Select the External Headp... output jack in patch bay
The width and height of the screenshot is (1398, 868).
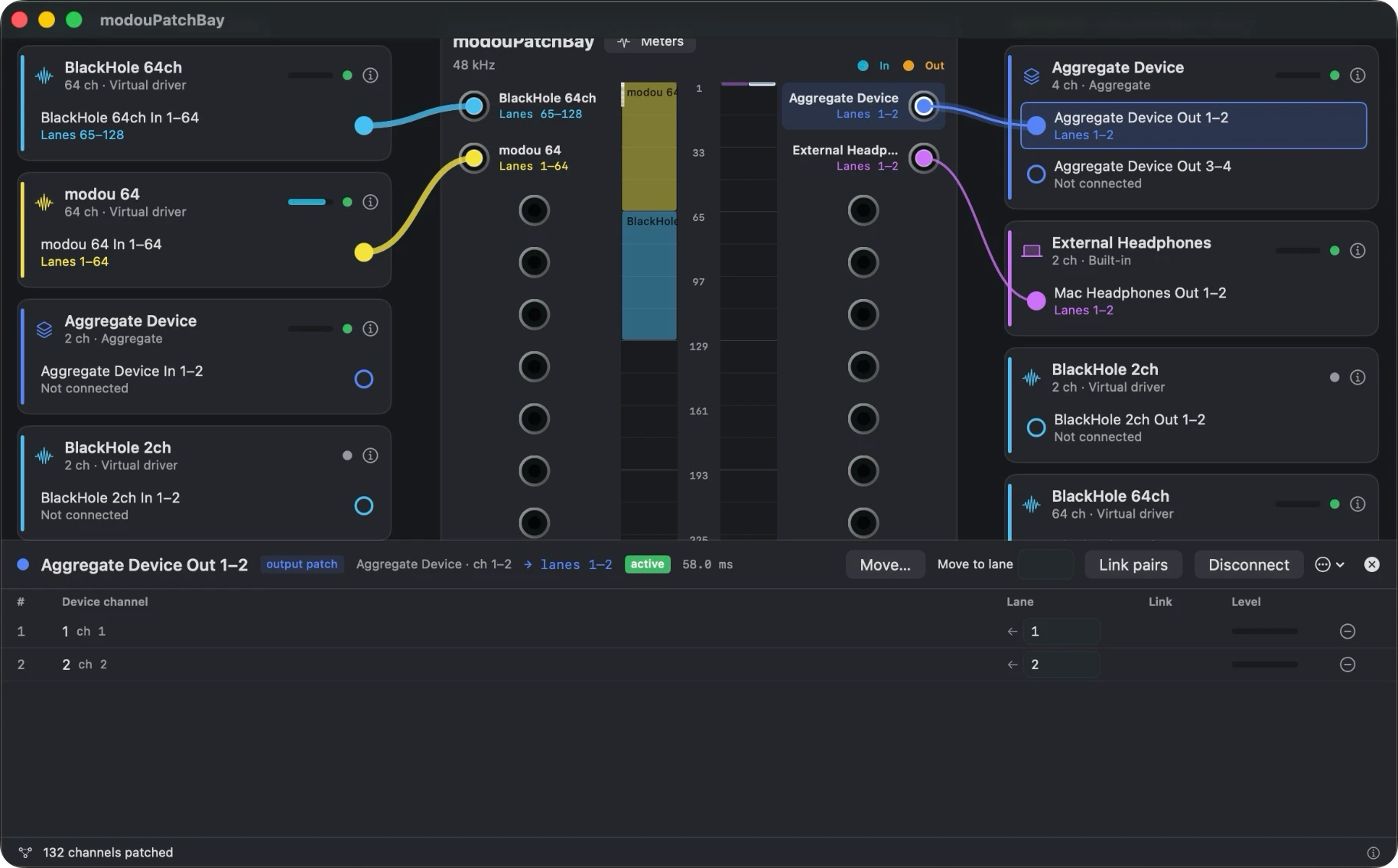coord(924,158)
